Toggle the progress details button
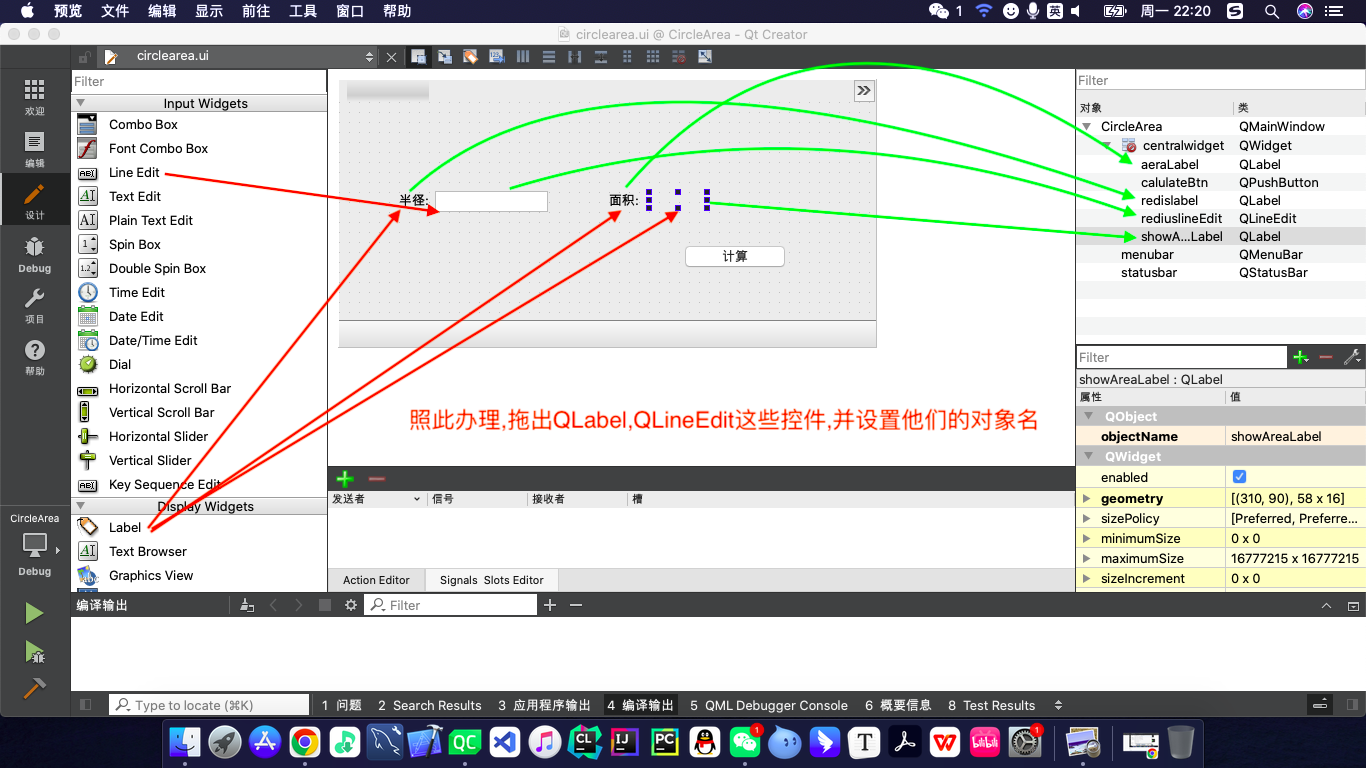1366x768 pixels. (x=1320, y=705)
